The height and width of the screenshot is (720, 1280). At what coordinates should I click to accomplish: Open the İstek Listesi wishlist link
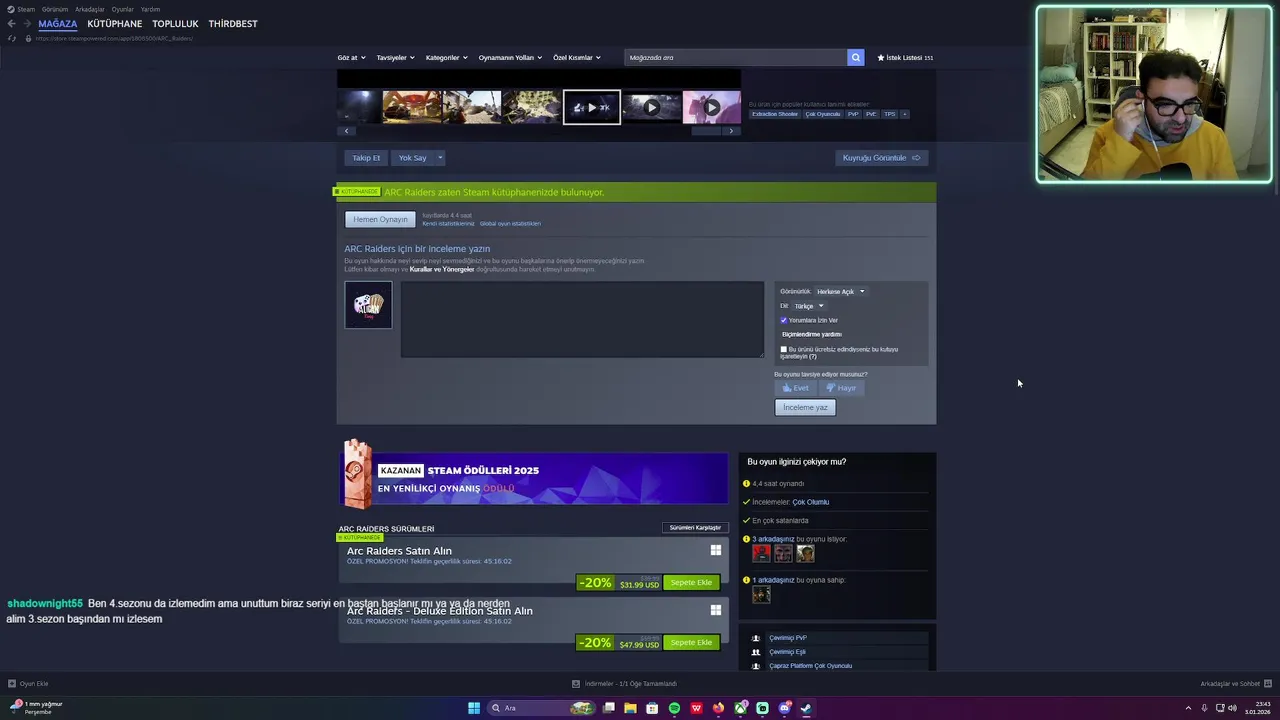(905, 58)
